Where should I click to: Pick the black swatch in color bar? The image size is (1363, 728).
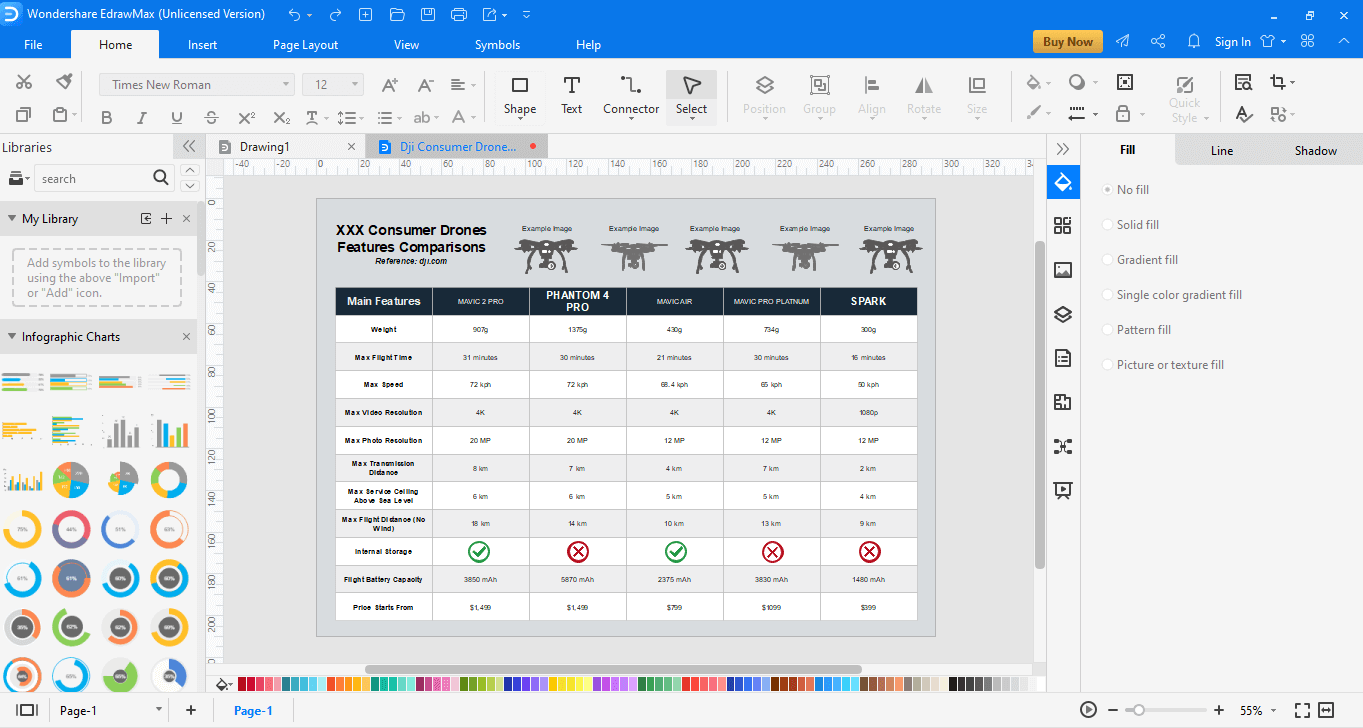click(954, 684)
